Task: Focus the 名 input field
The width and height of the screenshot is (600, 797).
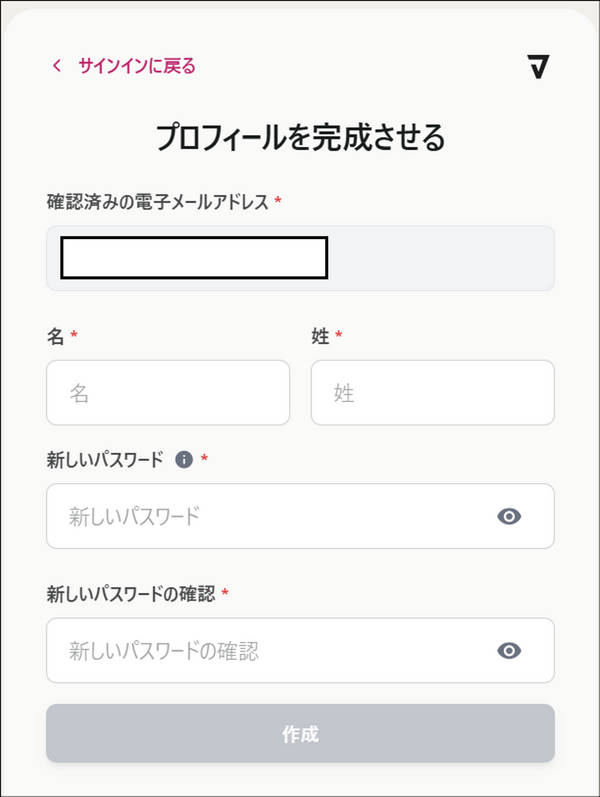Action: point(168,393)
